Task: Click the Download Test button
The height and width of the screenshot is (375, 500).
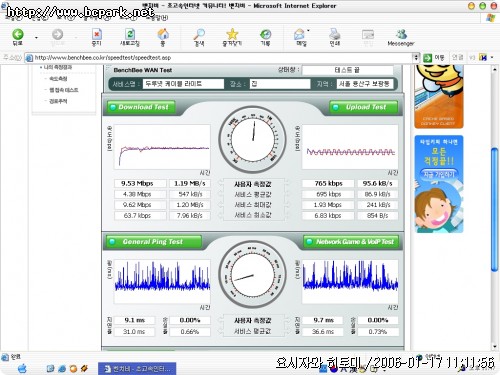Action: click(141, 107)
